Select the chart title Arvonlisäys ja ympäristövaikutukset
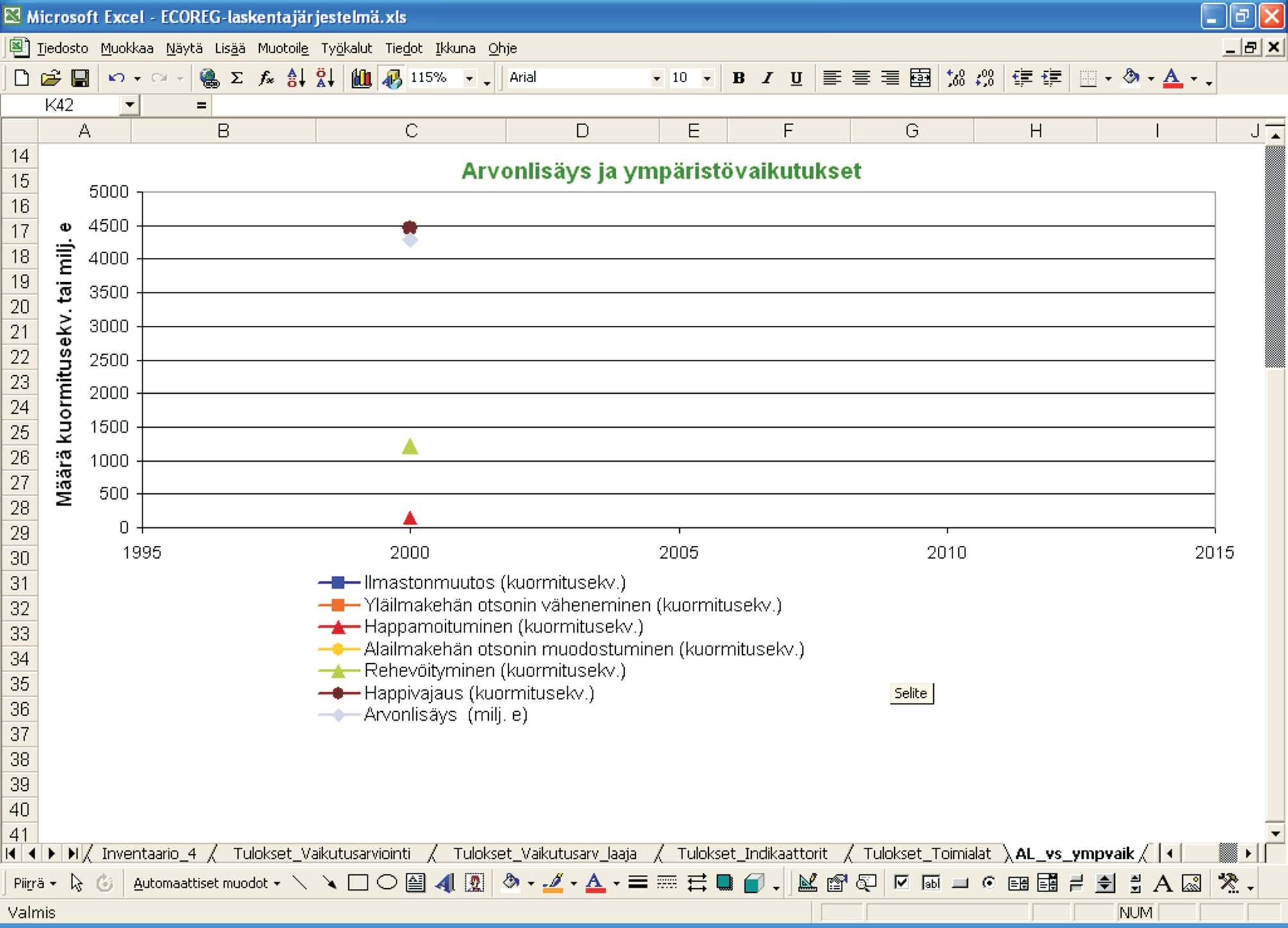The image size is (1288, 928). pyautogui.click(x=661, y=171)
